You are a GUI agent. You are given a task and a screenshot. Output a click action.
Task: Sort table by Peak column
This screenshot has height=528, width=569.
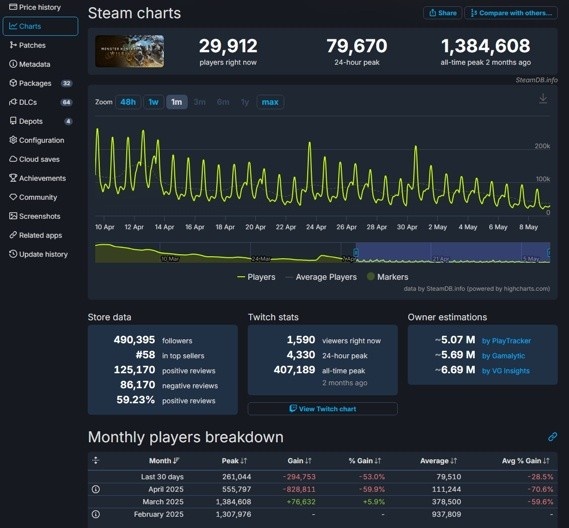[x=234, y=461]
